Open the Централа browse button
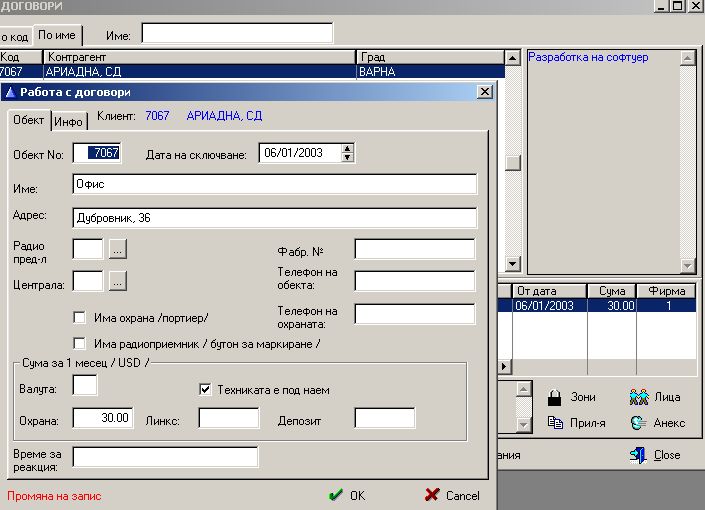The width and height of the screenshot is (705, 510). (x=117, y=281)
